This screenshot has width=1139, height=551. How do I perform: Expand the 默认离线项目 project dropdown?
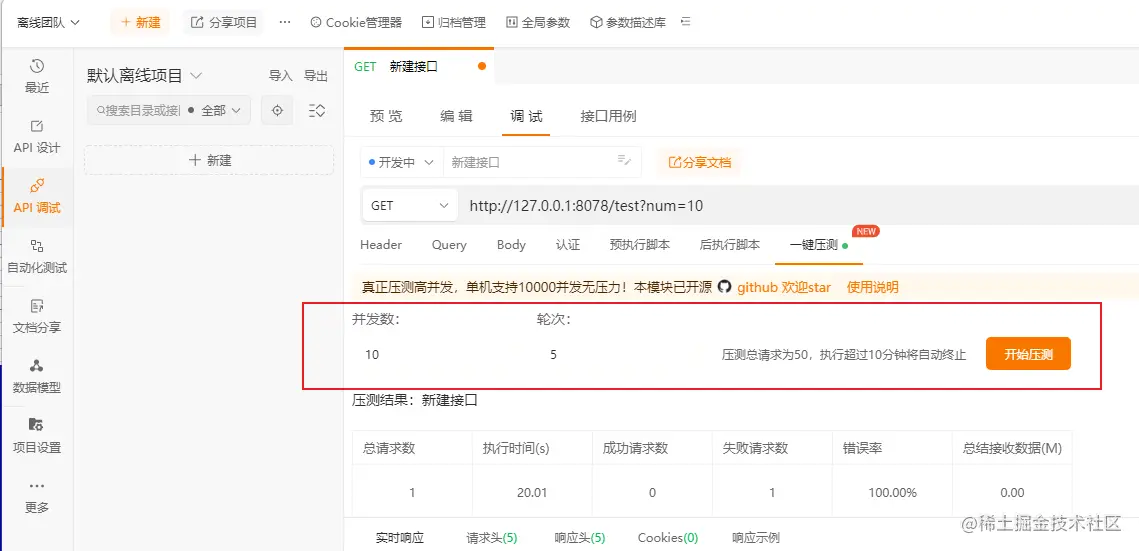(x=145, y=75)
